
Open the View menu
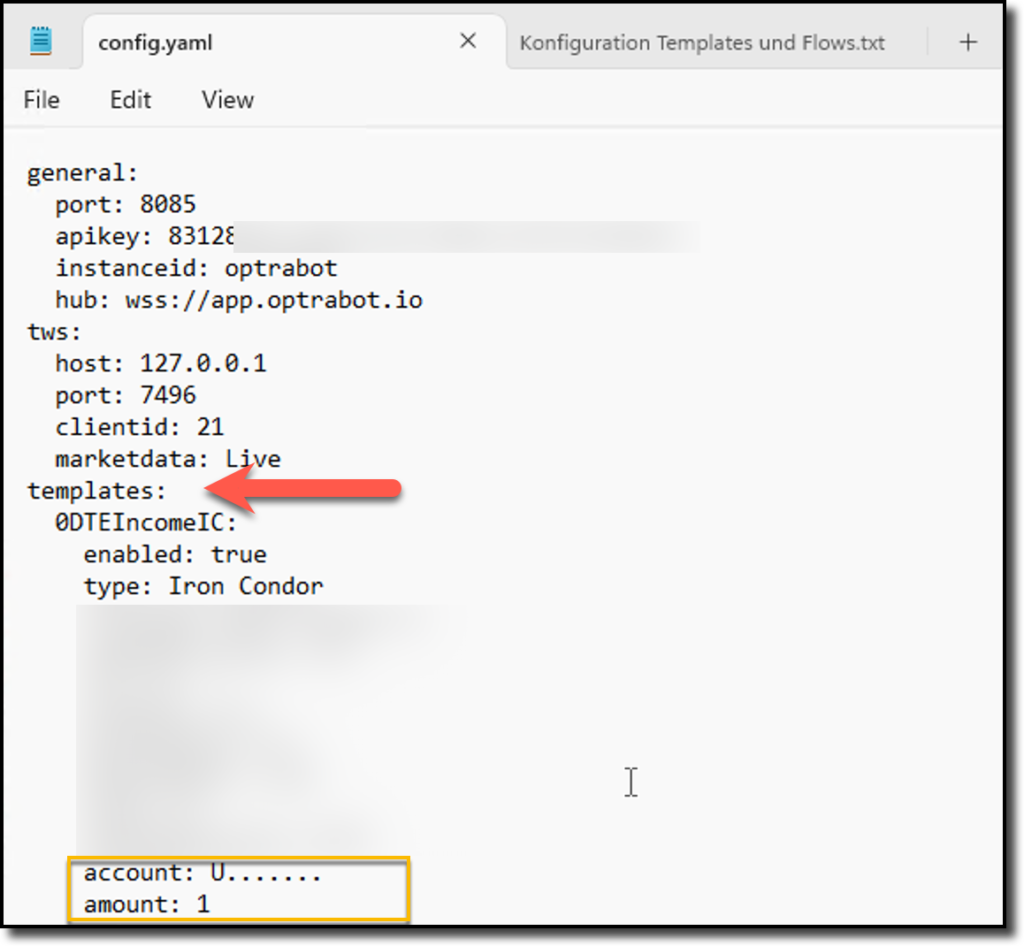(x=227, y=100)
